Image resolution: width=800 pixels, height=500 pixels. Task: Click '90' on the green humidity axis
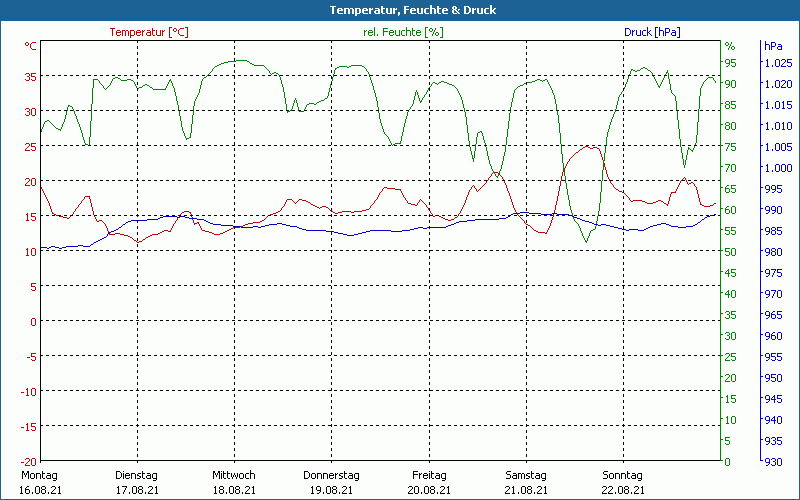731,84
